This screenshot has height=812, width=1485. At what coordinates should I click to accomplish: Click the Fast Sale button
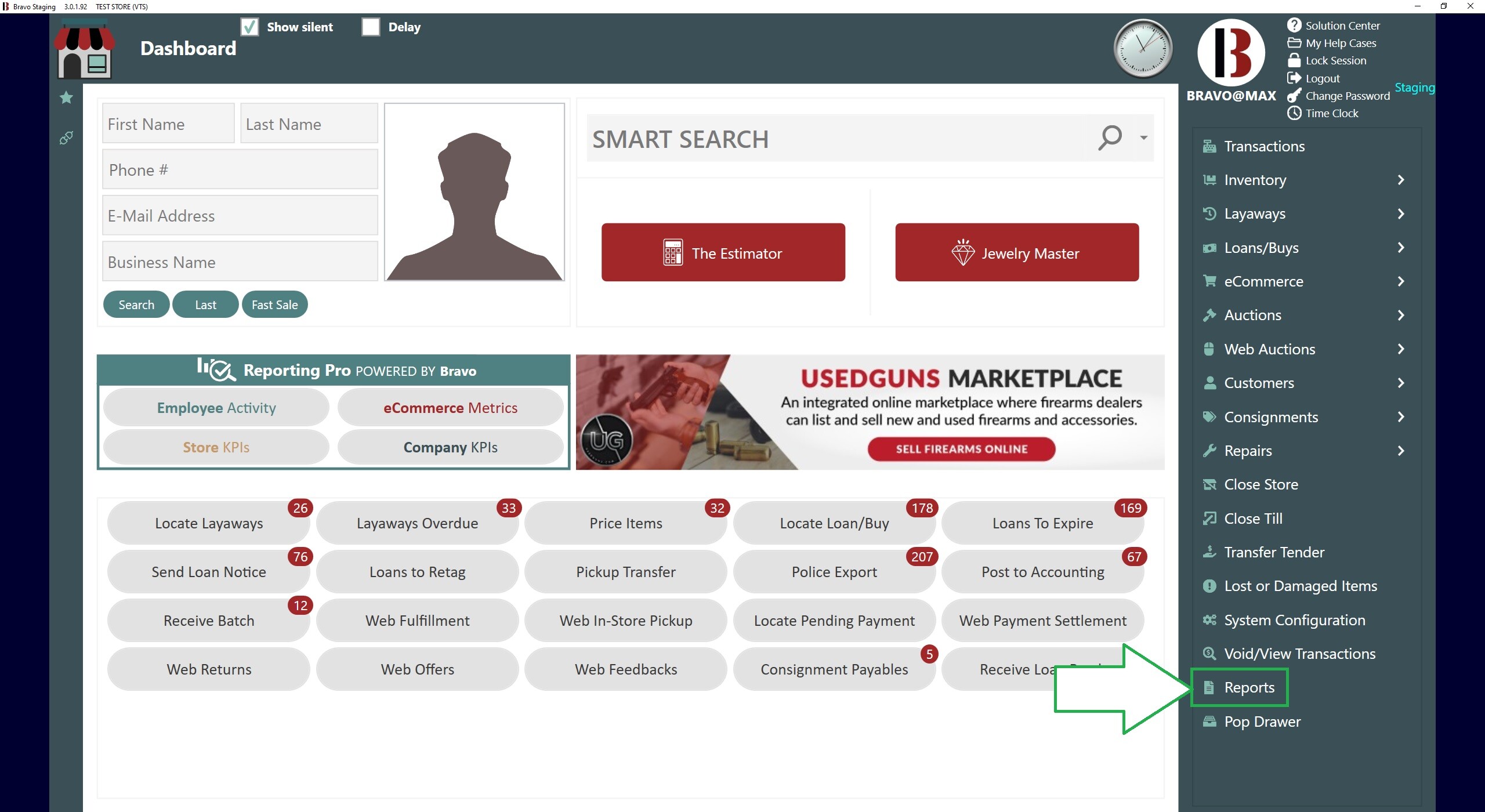[x=274, y=304]
